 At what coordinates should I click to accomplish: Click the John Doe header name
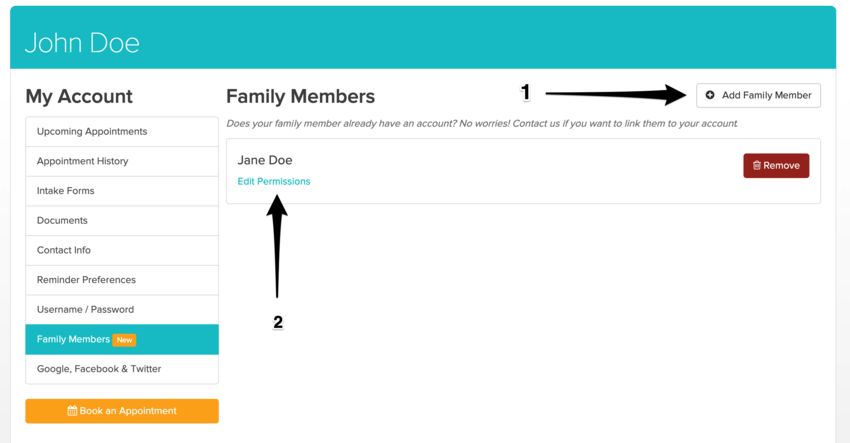coord(82,43)
